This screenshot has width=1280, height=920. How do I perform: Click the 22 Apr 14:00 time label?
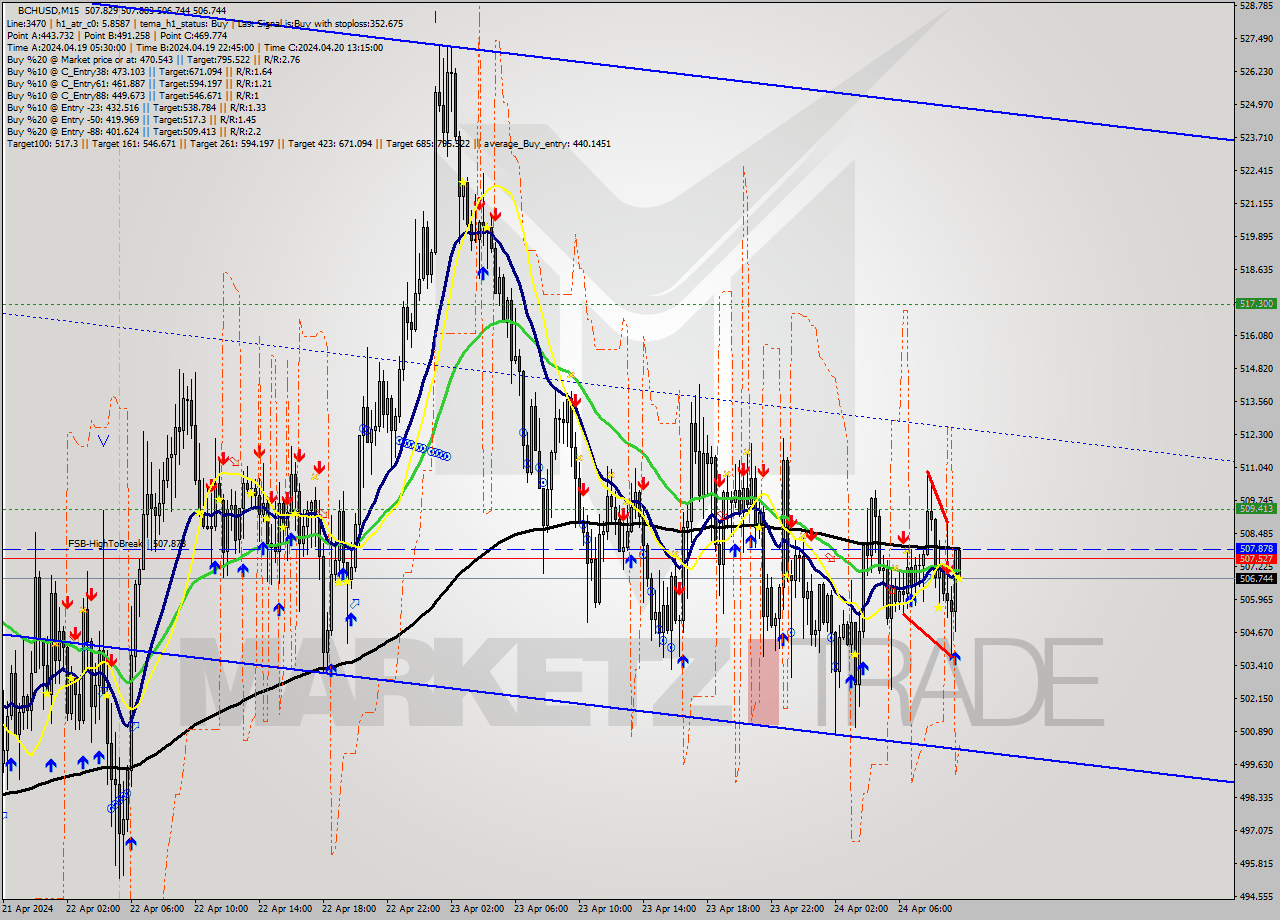[285, 909]
